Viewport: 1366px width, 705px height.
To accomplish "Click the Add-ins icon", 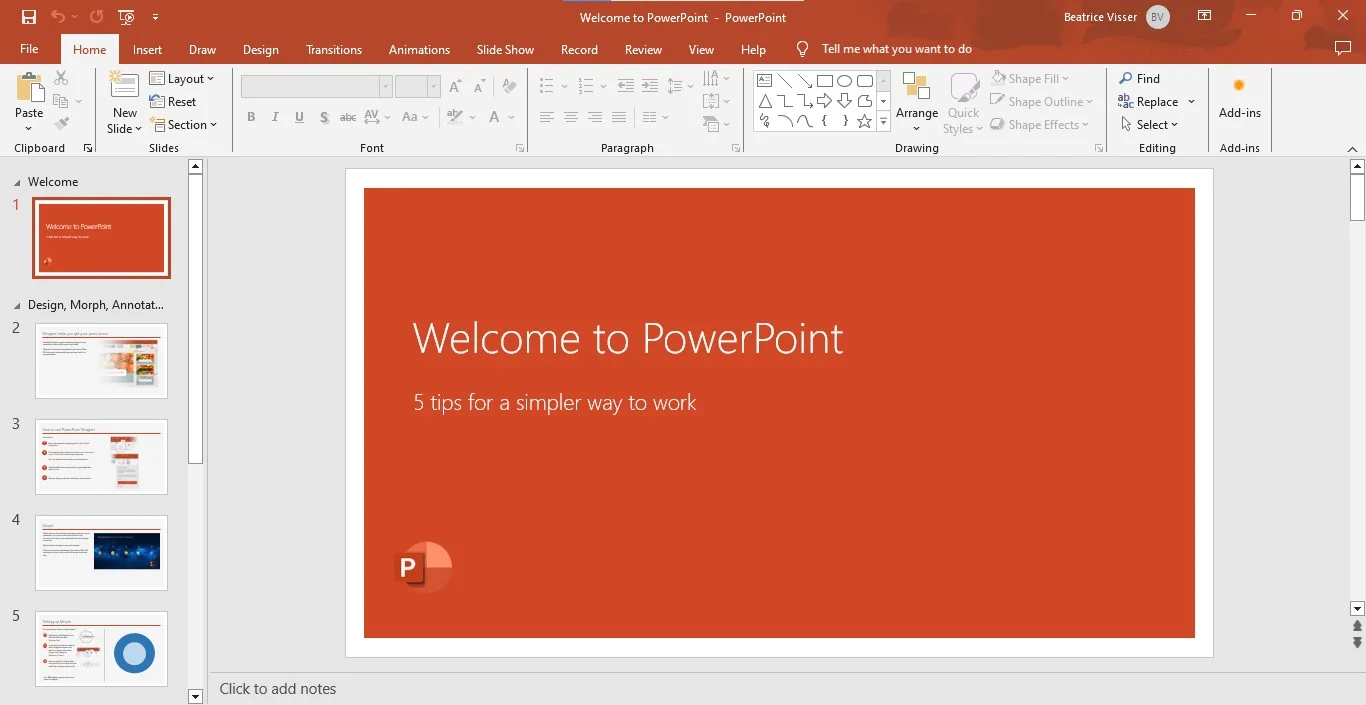I will (1239, 86).
